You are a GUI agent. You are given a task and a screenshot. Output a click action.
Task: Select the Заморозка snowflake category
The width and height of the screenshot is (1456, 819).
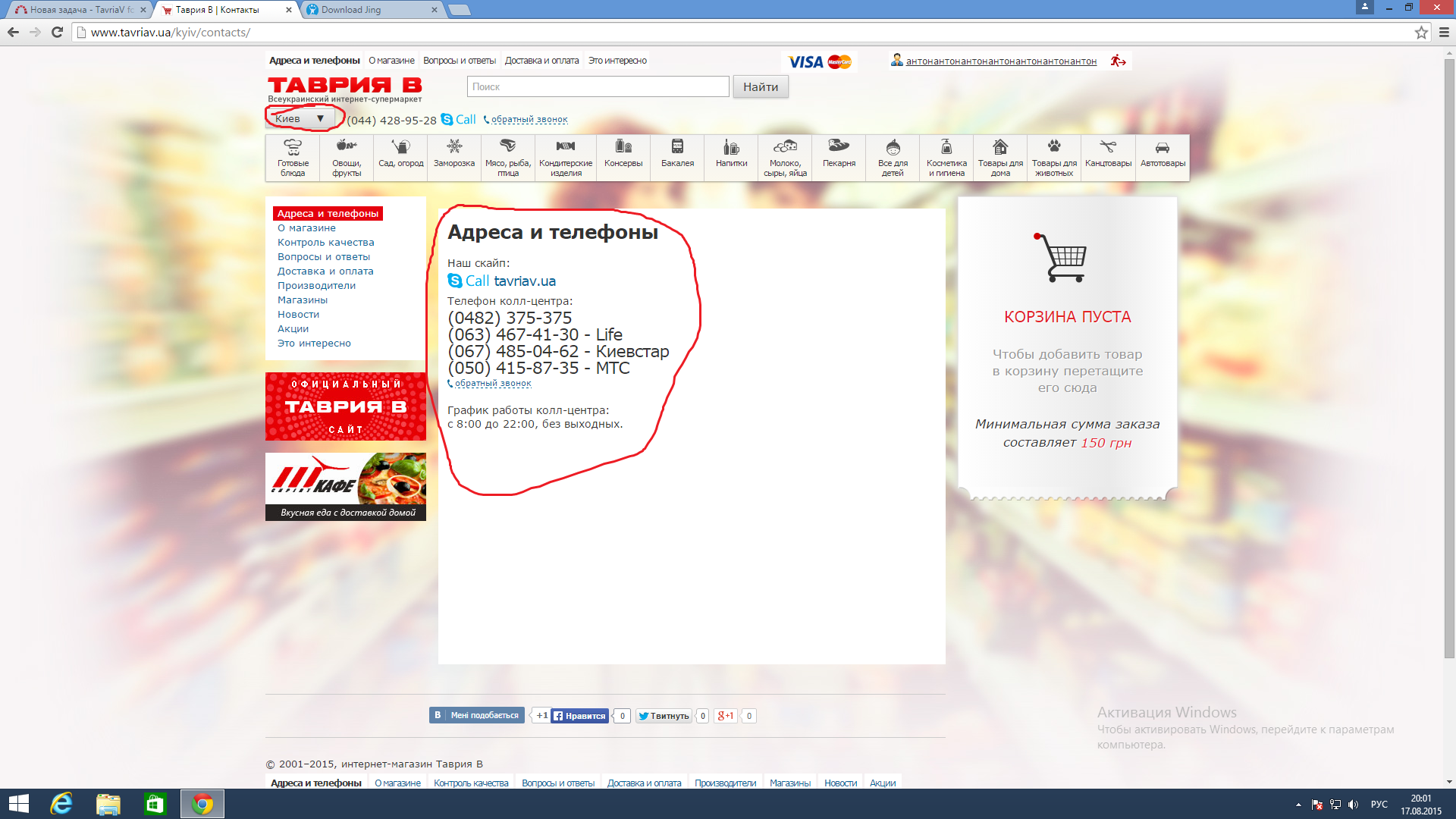454,152
